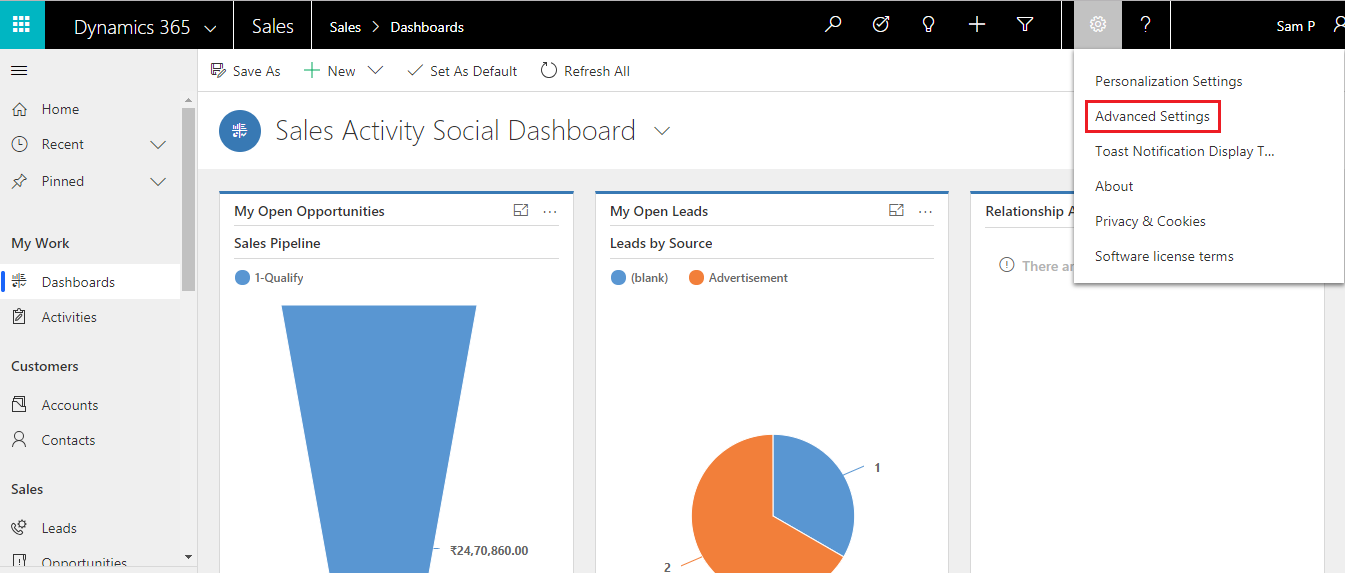Collapse the sidebar with hamburger icon
1345x573 pixels.
tap(19, 71)
